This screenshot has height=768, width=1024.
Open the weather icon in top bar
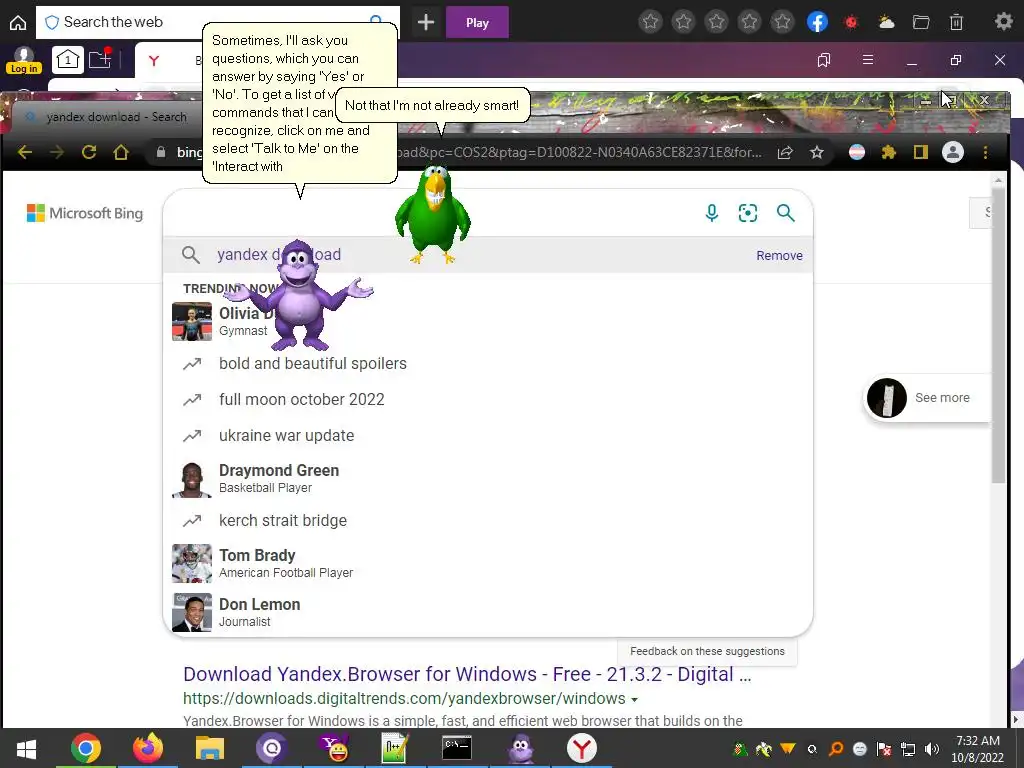pos(886,23)
